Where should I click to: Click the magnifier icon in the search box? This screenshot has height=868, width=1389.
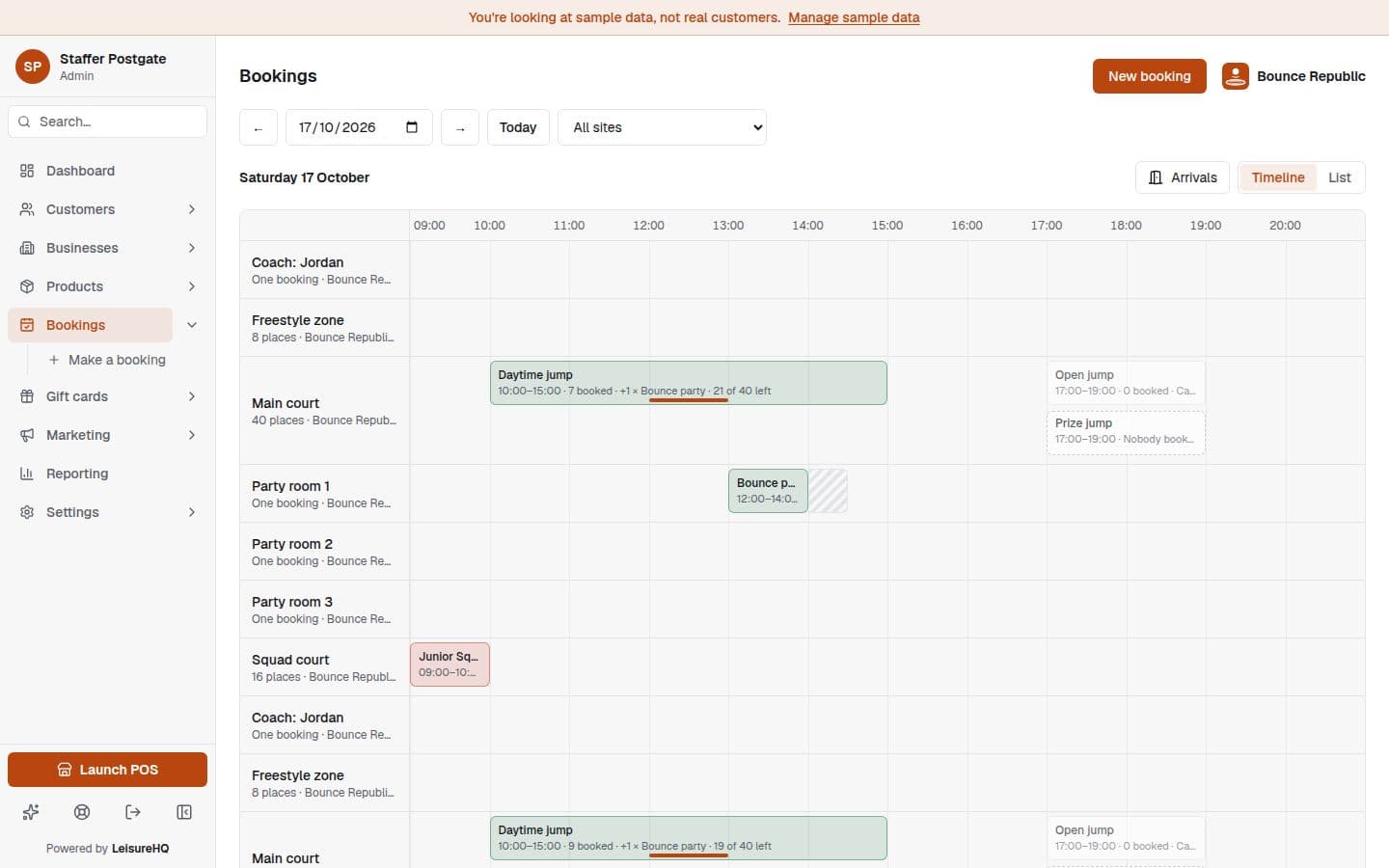point(24,122)
